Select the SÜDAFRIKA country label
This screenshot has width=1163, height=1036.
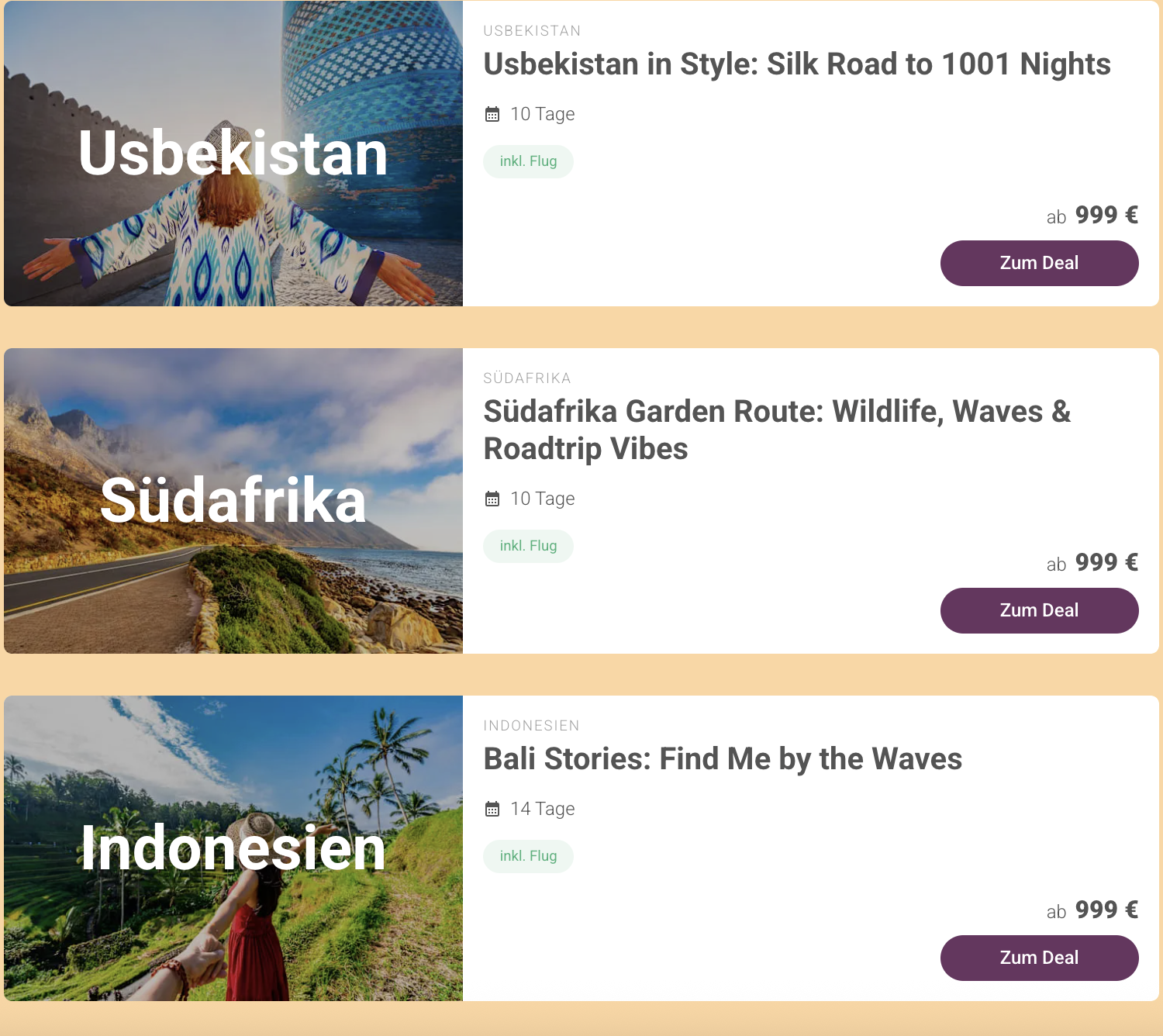pyautogui.click(x=527, y=378)
